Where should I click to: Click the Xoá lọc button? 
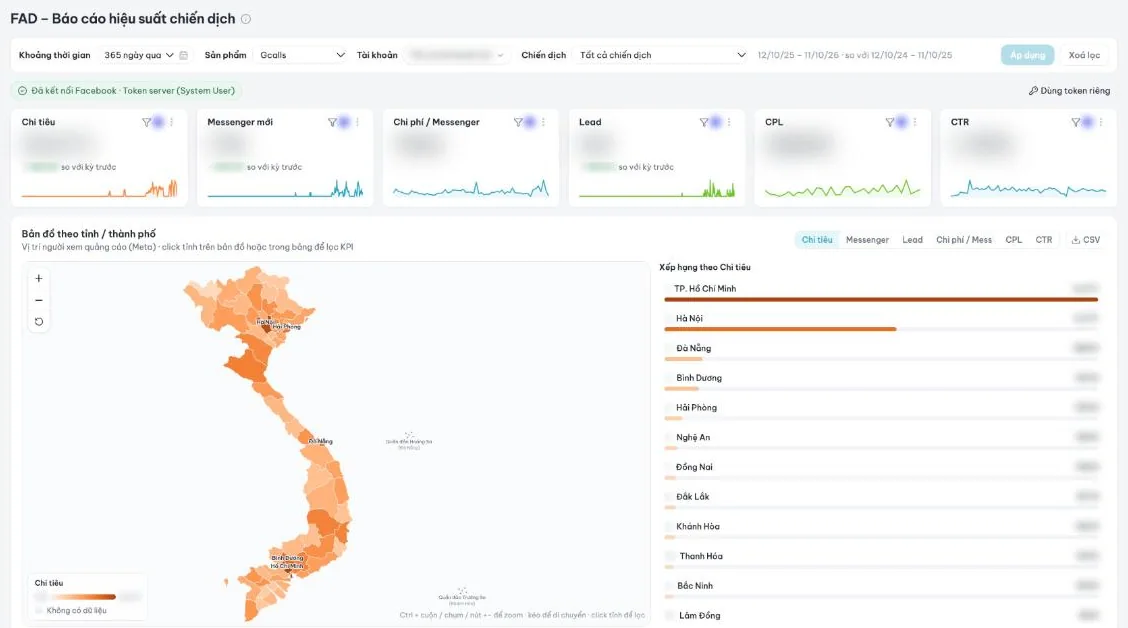[1084, 55]
